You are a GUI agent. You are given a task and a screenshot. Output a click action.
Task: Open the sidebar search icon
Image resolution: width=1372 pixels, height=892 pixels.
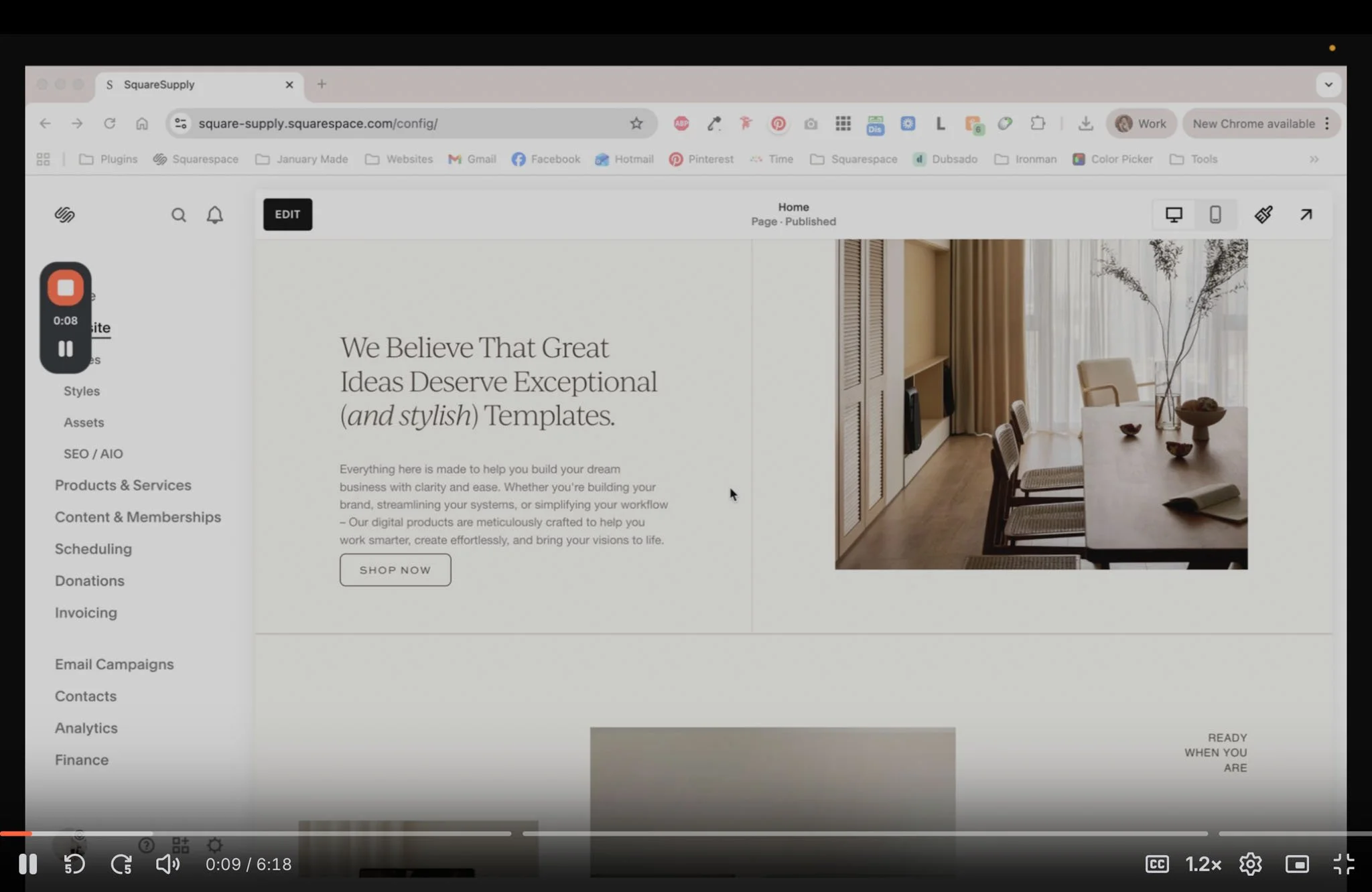coord(178,215)
